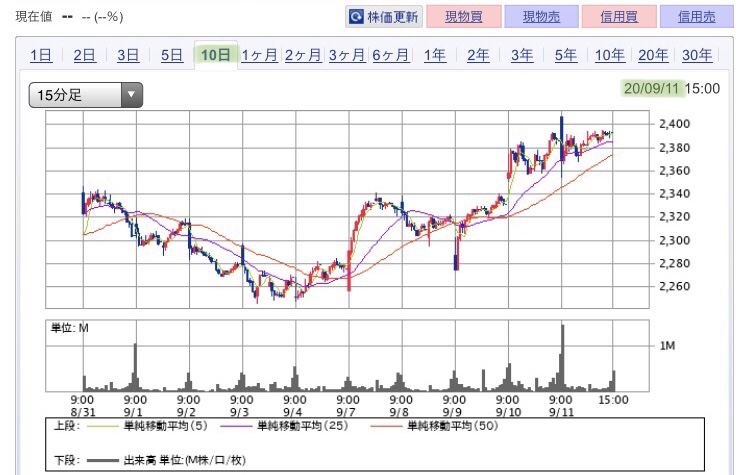
Task: Click the 9/11 date axis label
Action: (x=561, y=412)
